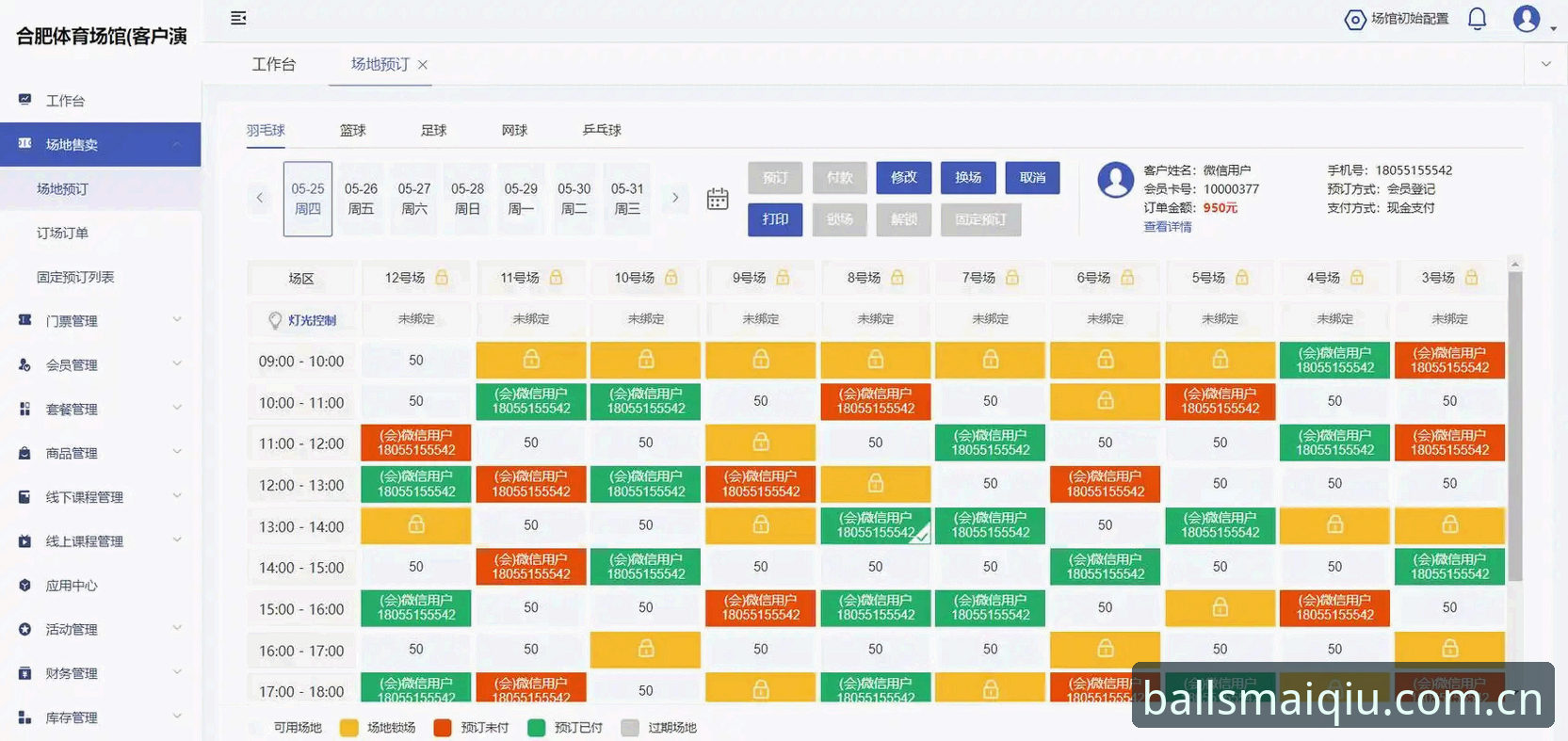Select locked 11号场 slot at 09:00
Screen dimensions: 1568x741
[531, 360]
